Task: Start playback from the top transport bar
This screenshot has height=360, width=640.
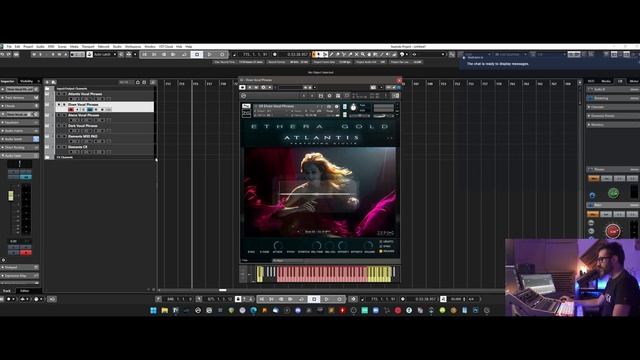Action: [209, 54]
